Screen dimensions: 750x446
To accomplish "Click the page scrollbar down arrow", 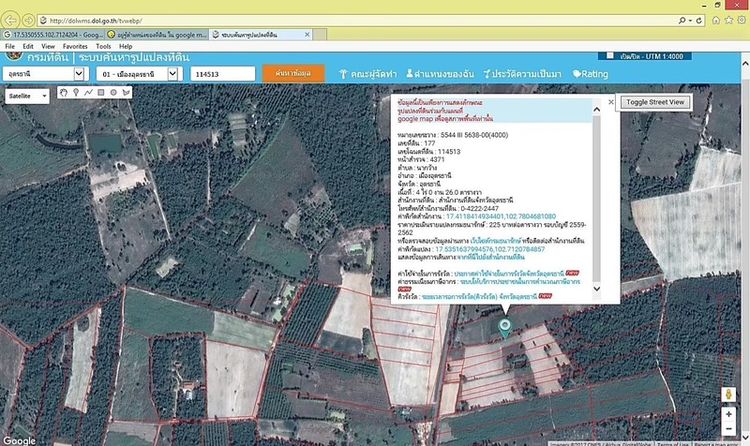I will 745,437.
